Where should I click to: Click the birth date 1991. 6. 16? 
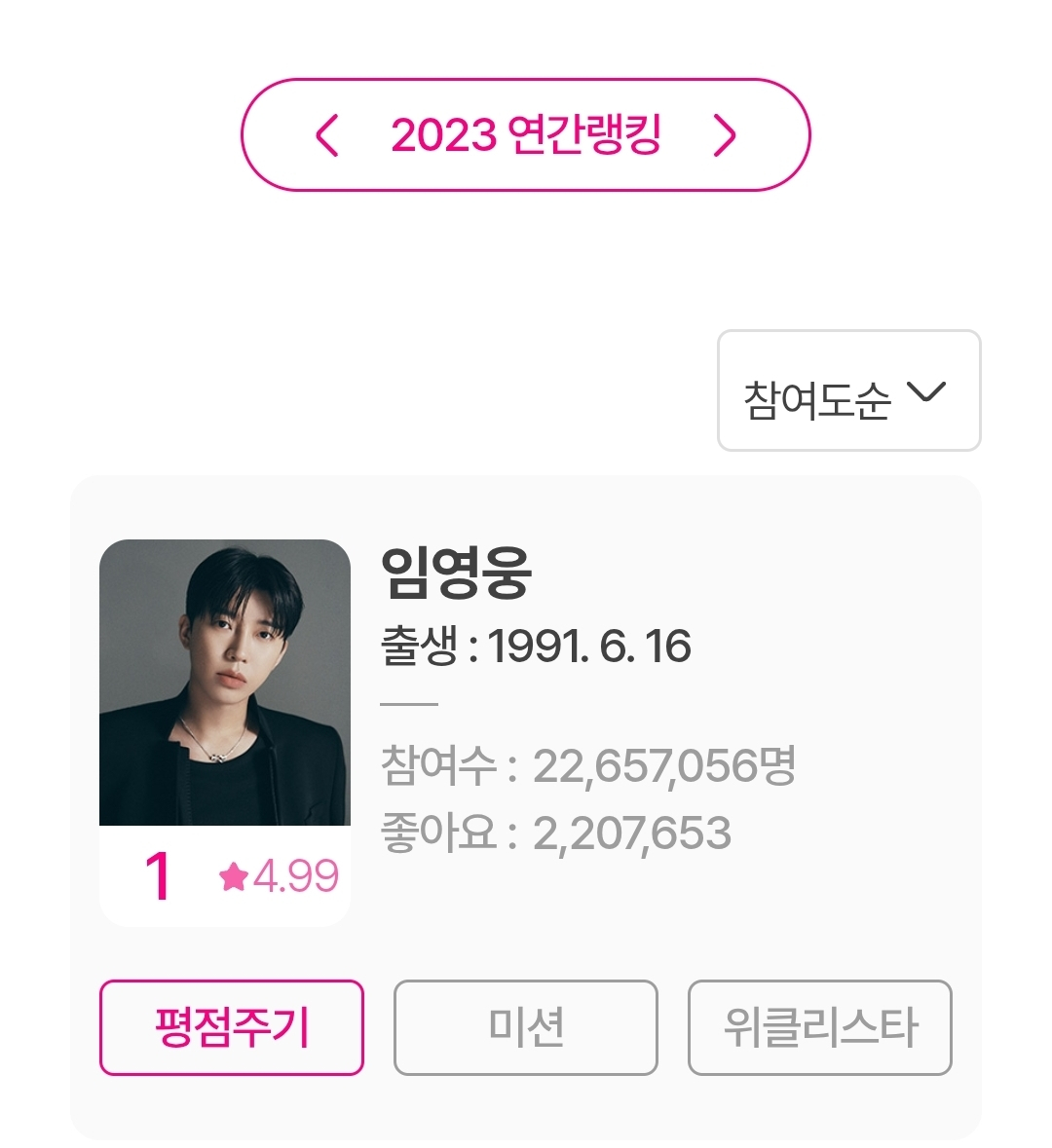[590, 648]
